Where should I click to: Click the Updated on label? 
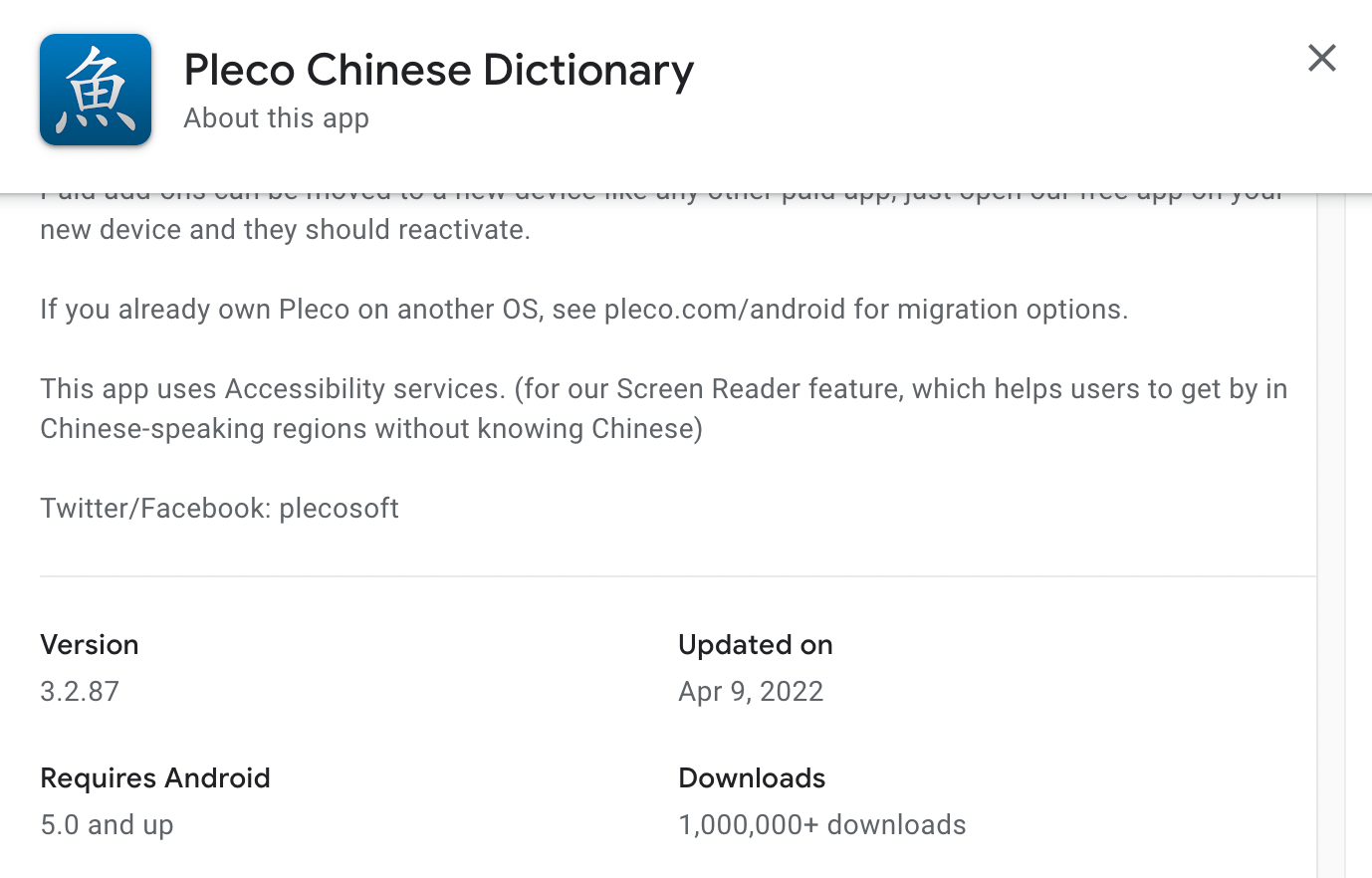[x=755, y=645]
